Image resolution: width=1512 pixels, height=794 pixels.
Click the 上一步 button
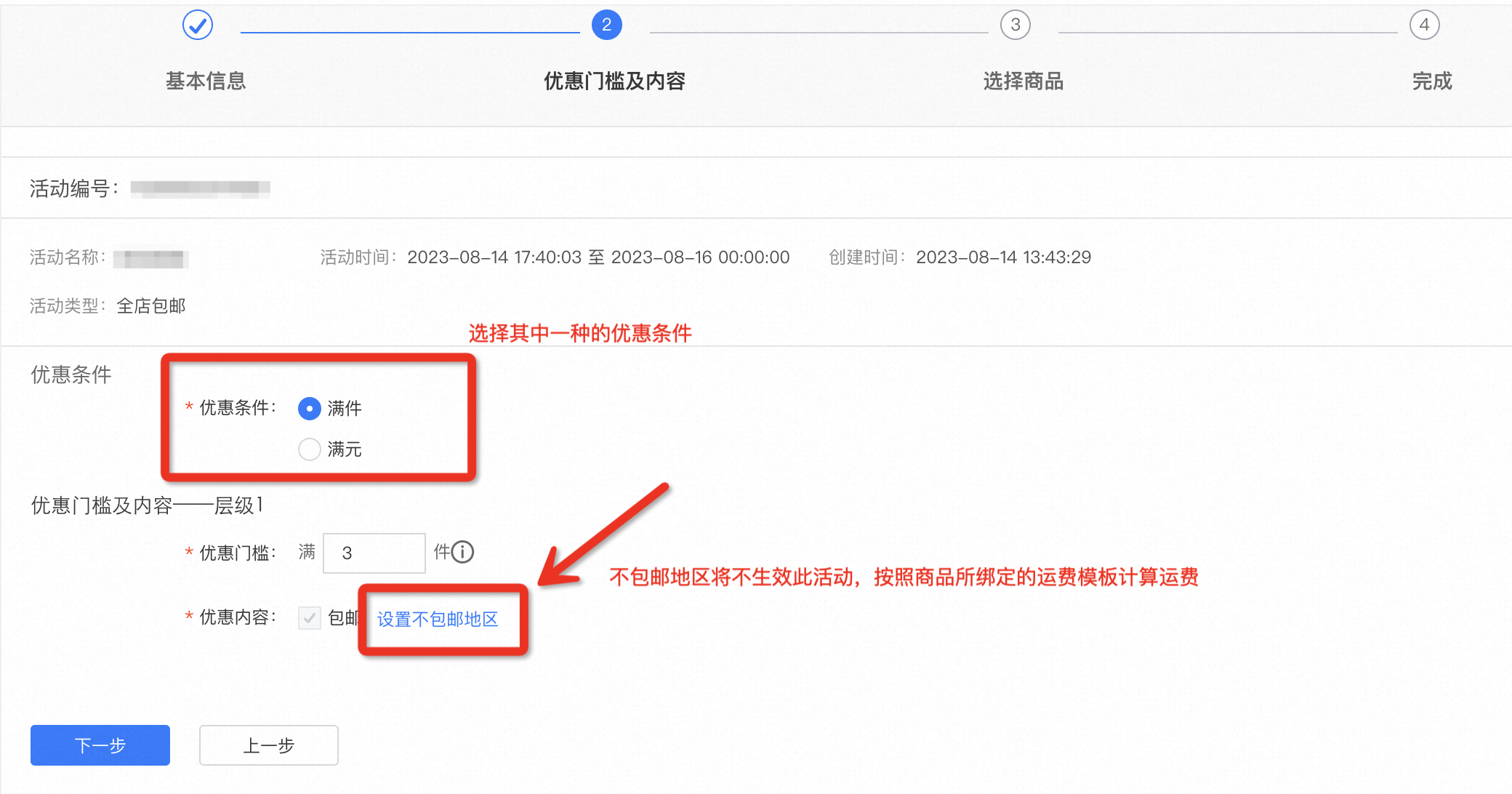[269, 745]
